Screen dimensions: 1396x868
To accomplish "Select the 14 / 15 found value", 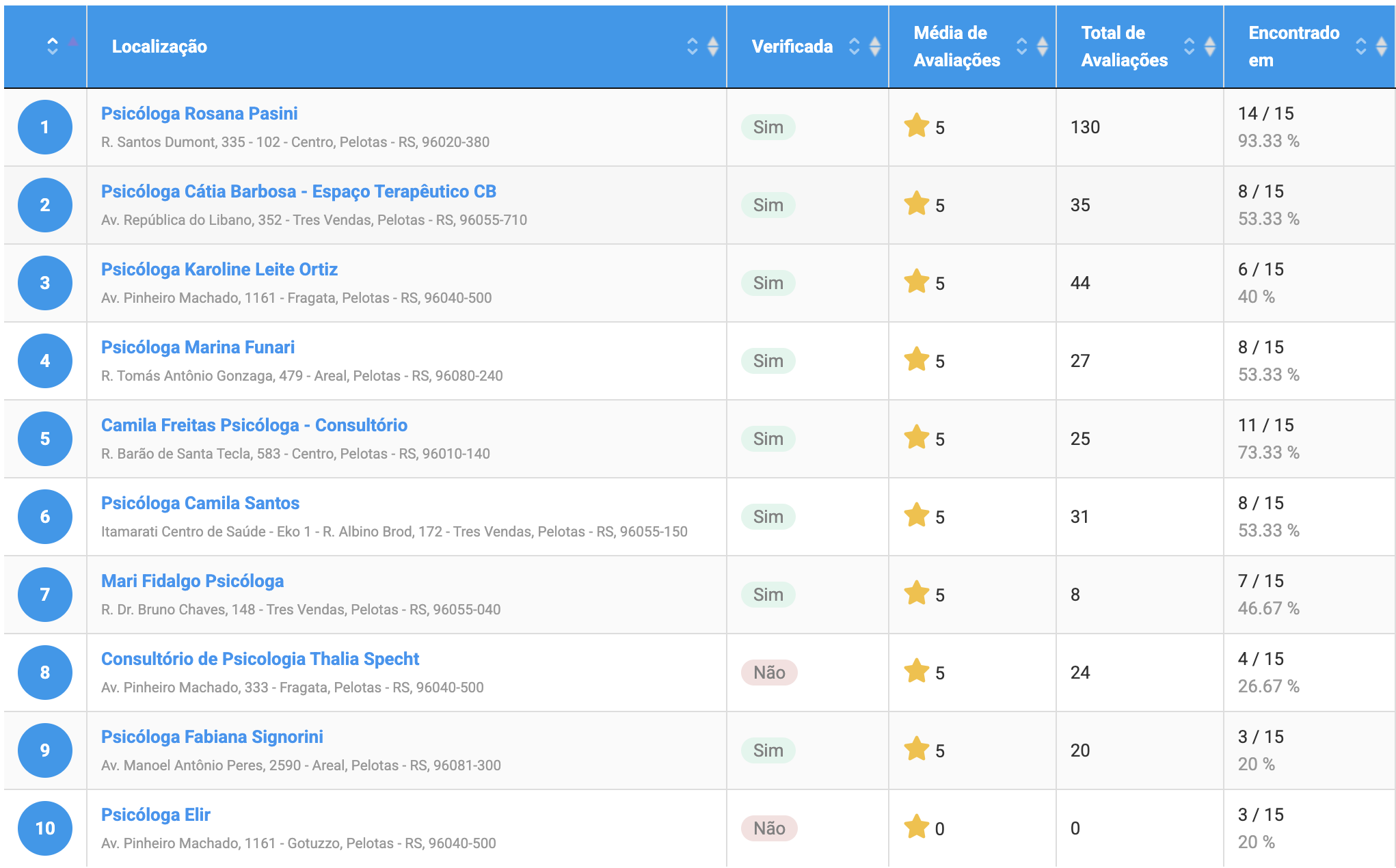I will 1265,113.
